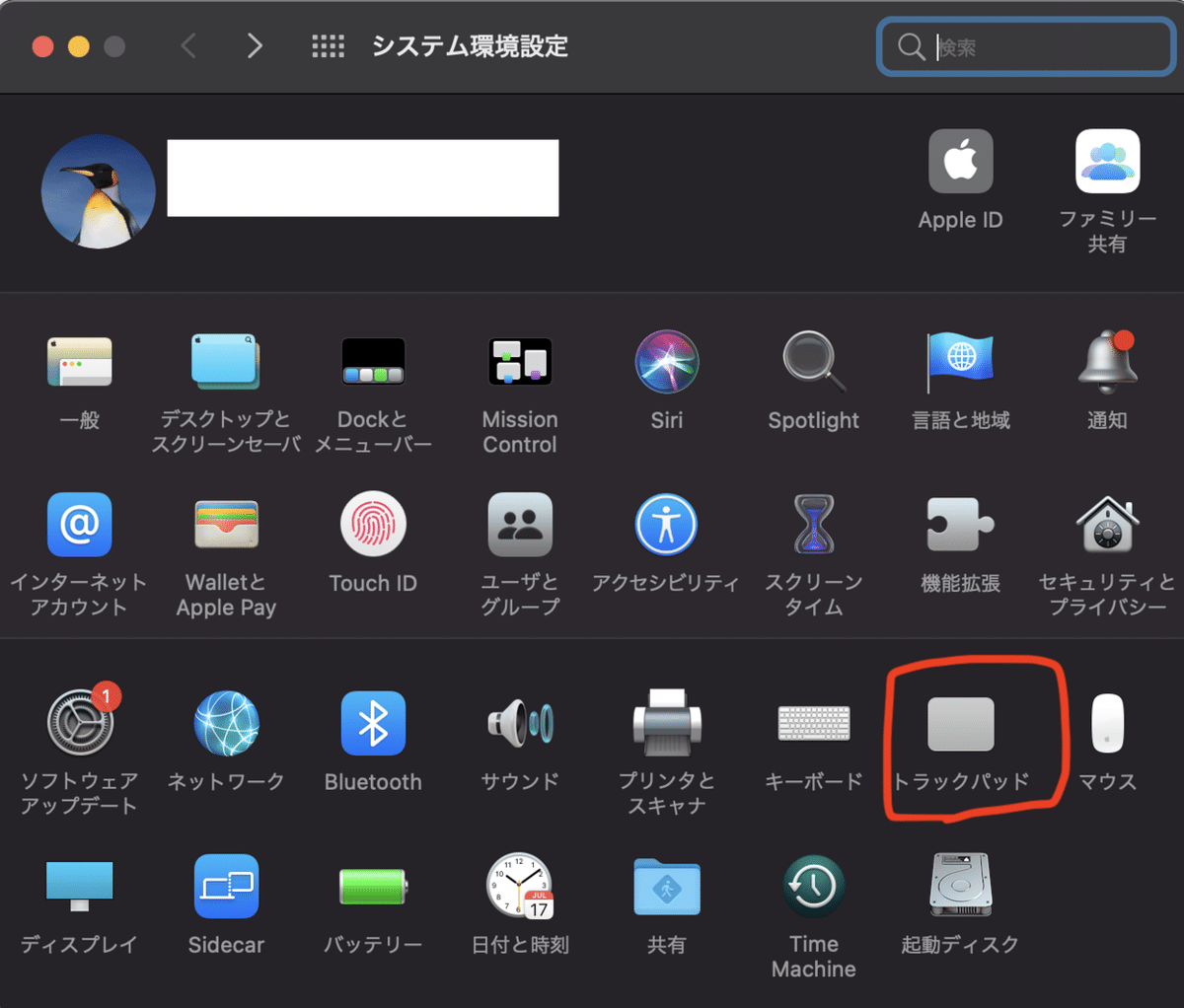Open Security and Privacy settings
Image resolution: width=1184 pixels, height=1008 pixels.
1107,525
